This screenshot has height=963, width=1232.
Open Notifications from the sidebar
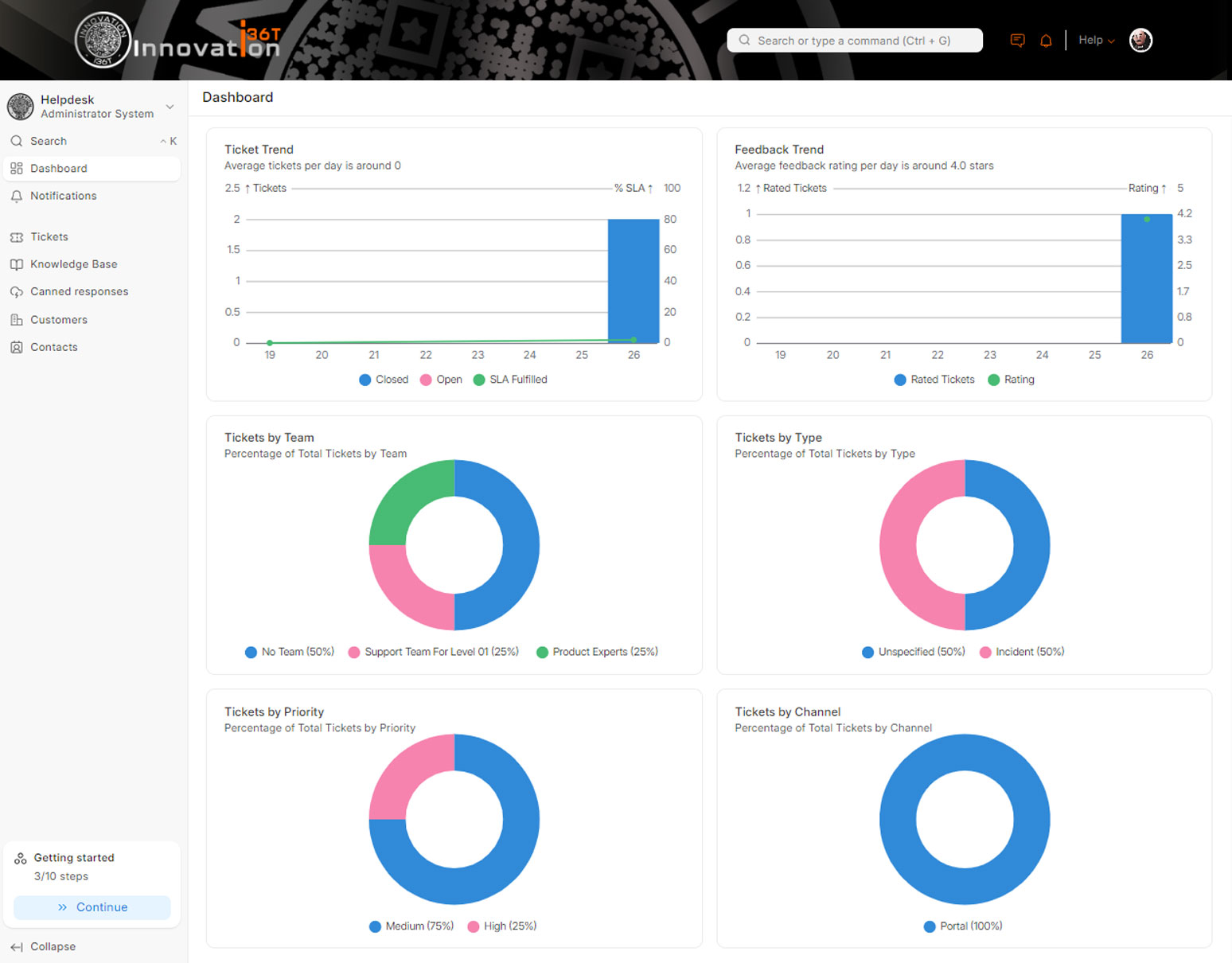[x=63, y=196]
